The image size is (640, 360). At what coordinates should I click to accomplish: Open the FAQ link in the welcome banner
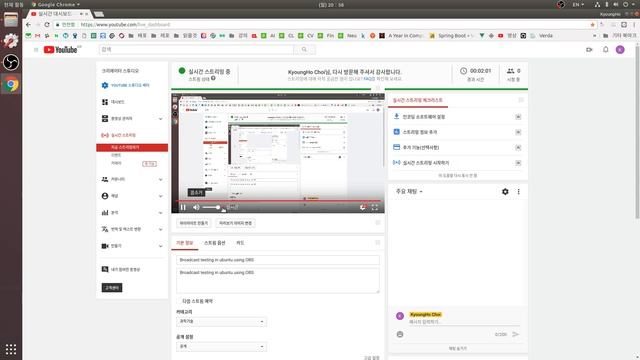pyautogui.click(x=369, y=79)
